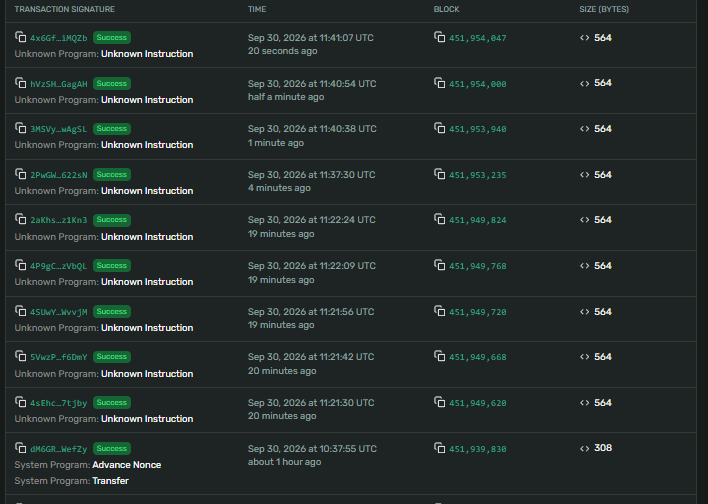Copy signature 5VwzP…f6DmY via its copy icon
The image size is (708, 504).
[20, 356]
